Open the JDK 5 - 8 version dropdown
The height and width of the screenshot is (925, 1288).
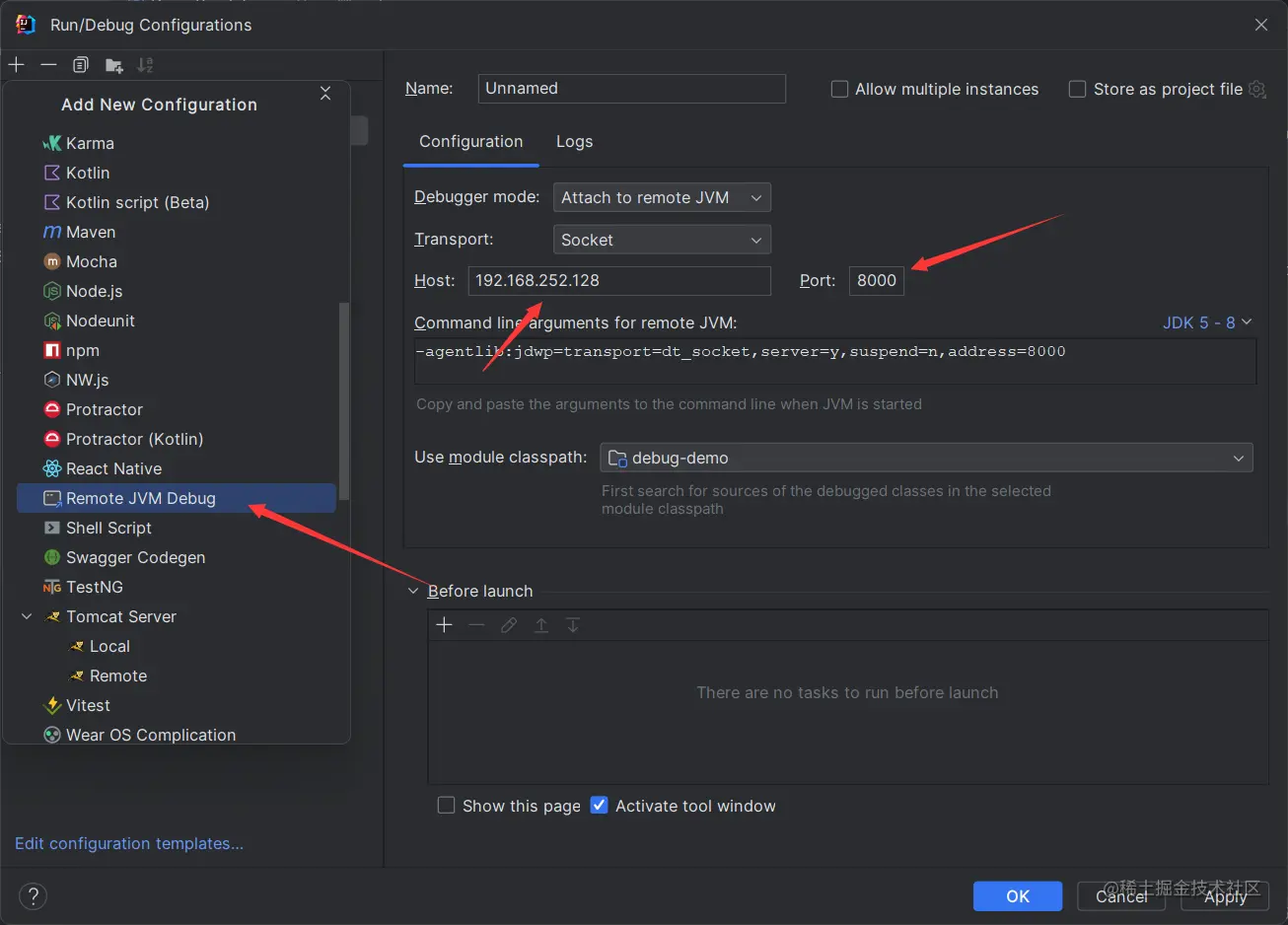[x=1207, y=322]
